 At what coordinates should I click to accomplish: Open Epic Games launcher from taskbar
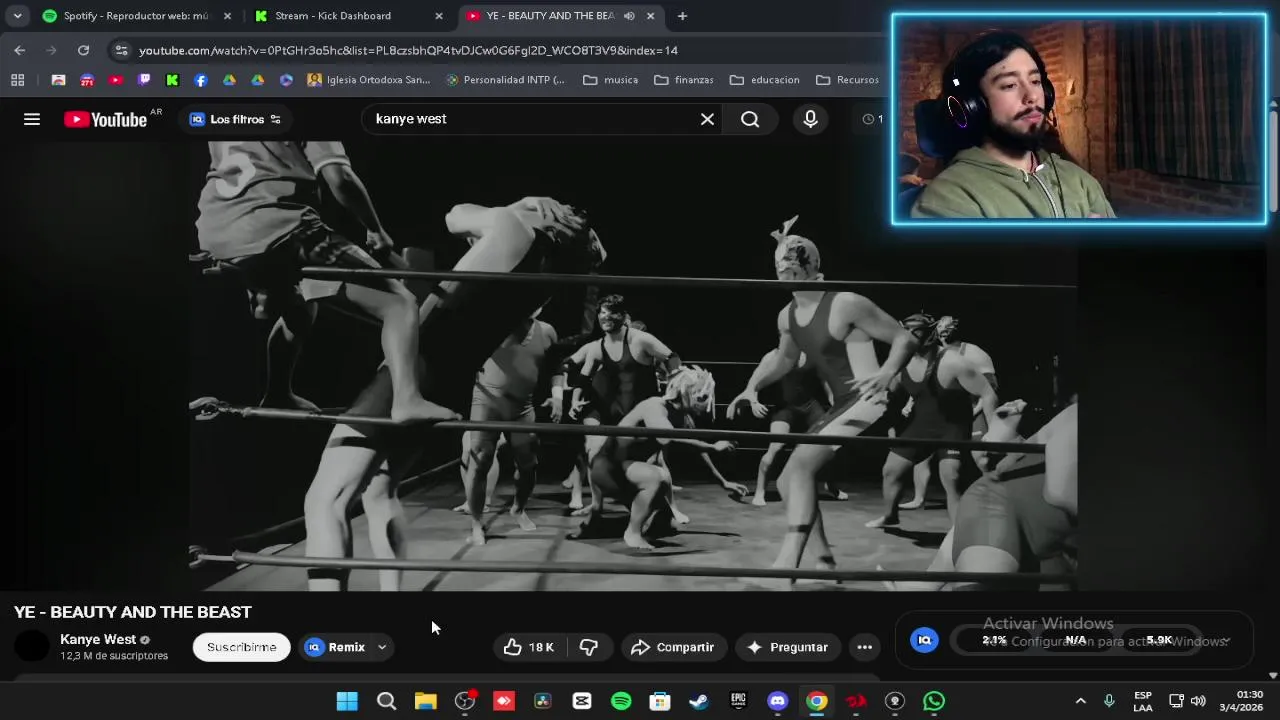tap(738, 701)
